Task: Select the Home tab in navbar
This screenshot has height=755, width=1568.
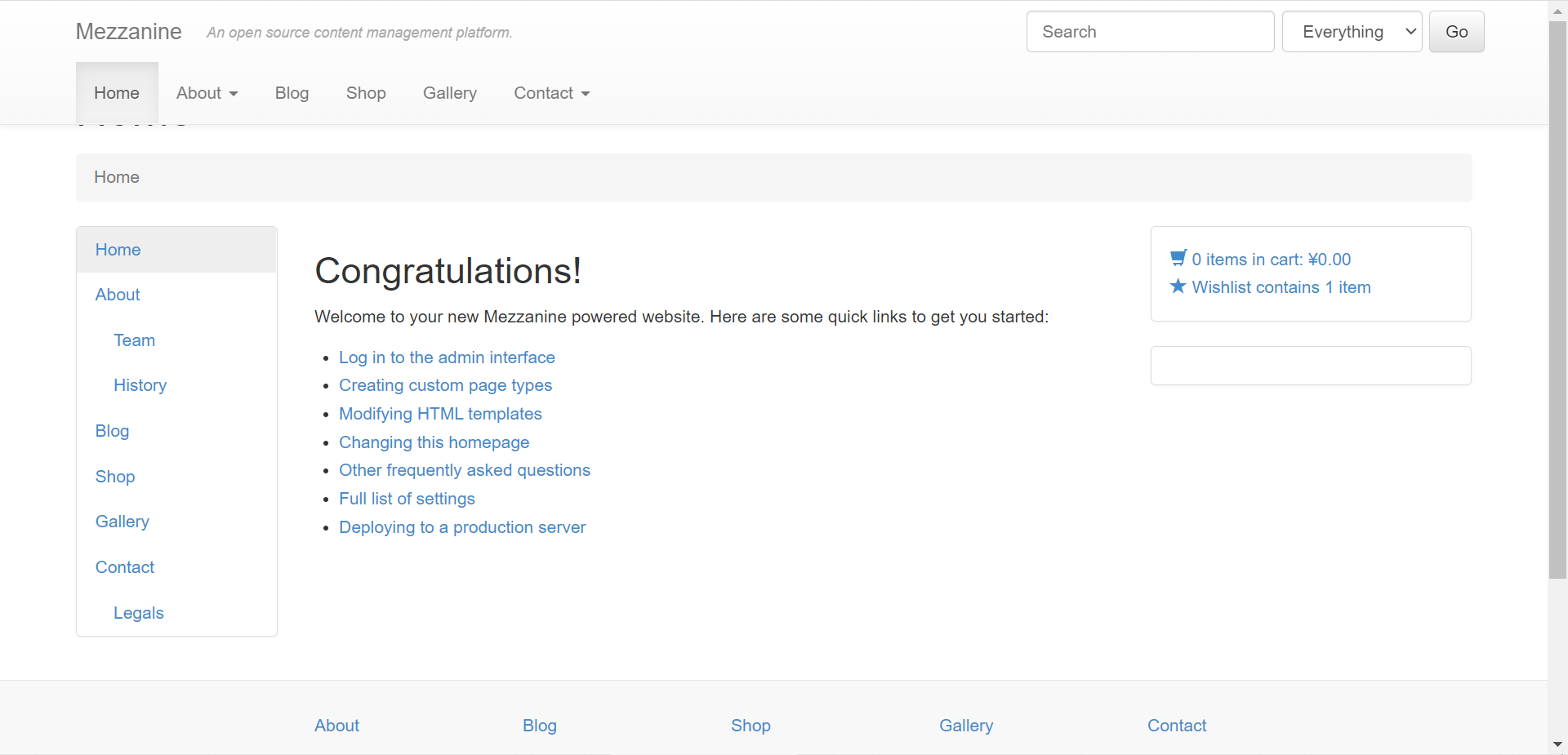Action: pyautogui.click(x=117, y=93)
